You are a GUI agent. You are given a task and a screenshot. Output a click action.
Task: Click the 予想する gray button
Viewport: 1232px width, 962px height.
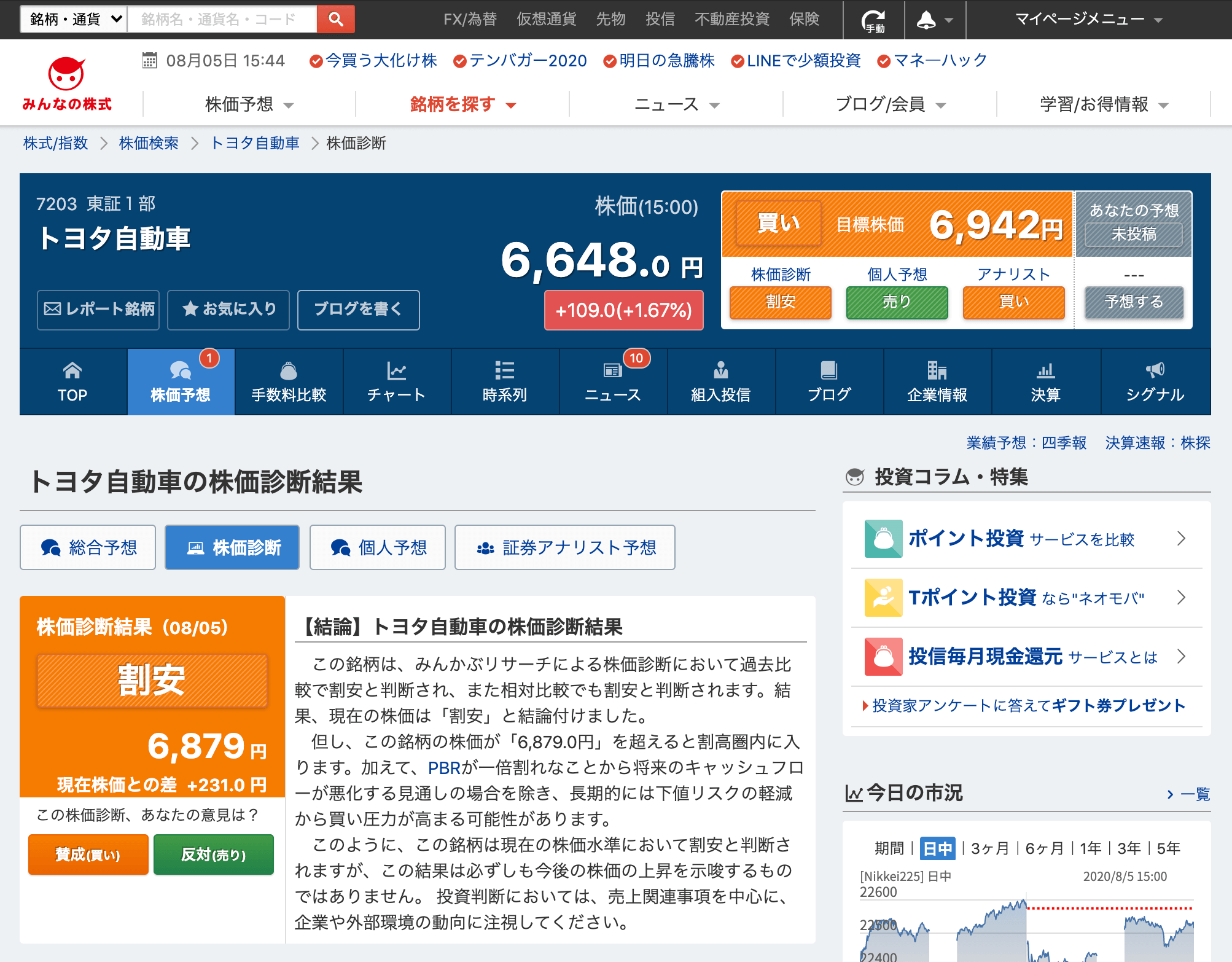(1133, 302)
